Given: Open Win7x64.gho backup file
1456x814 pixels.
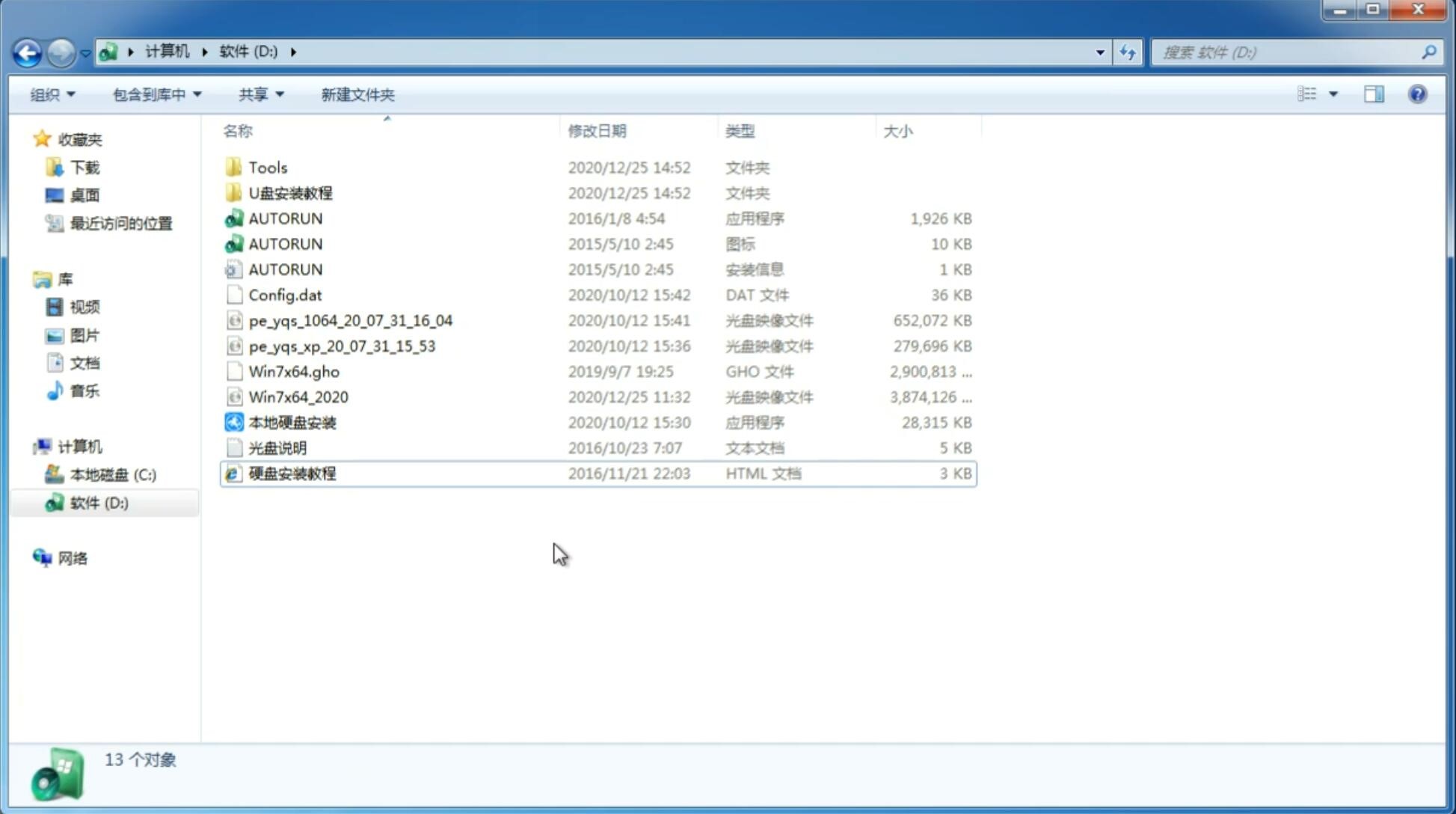Looking at the screenshot, I should pos(293,371).
